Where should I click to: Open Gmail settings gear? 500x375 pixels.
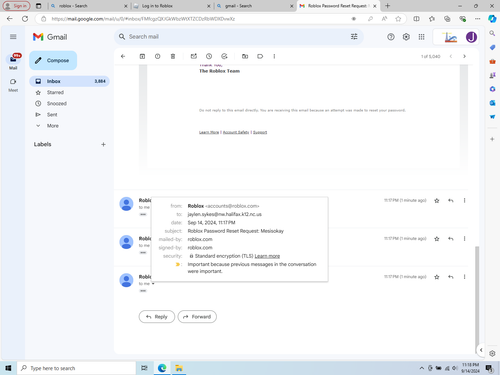(x=406, y=37)
